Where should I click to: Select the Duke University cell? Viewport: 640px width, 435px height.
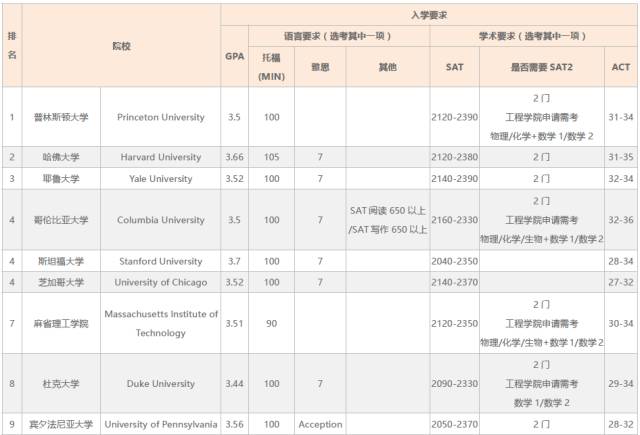tap(160, 384)
